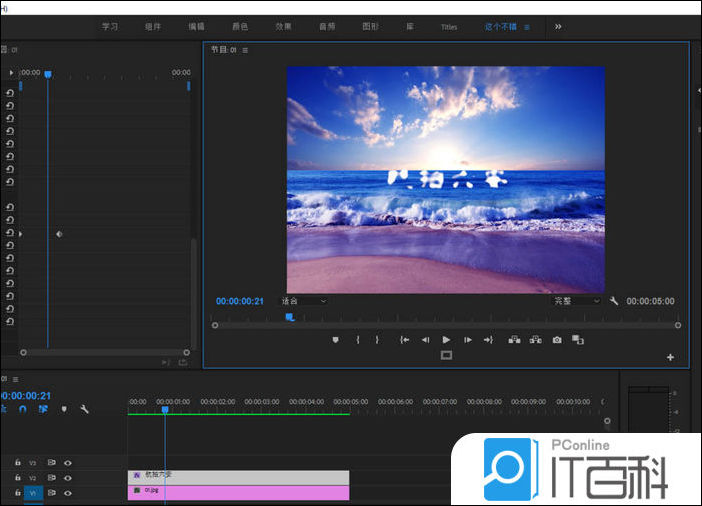Click duration readout 00:00:05:00
Viewport: 702px width, 506px height.
pyautogui.click(x=650, y=301)
